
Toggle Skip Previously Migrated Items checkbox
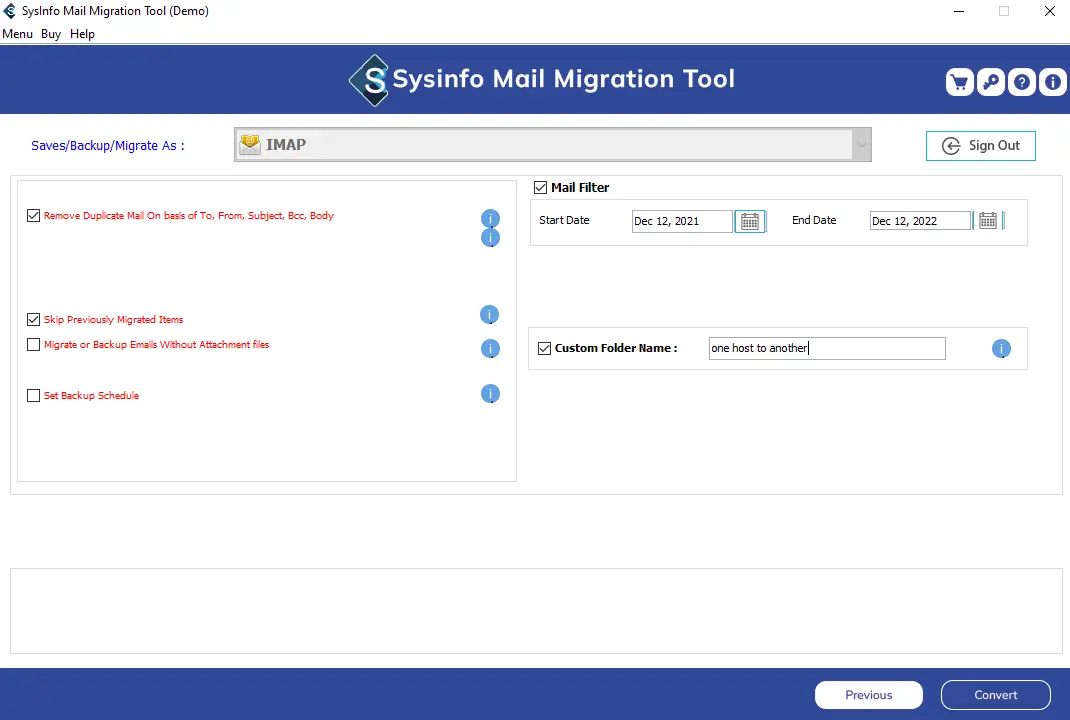coord(33,319)
